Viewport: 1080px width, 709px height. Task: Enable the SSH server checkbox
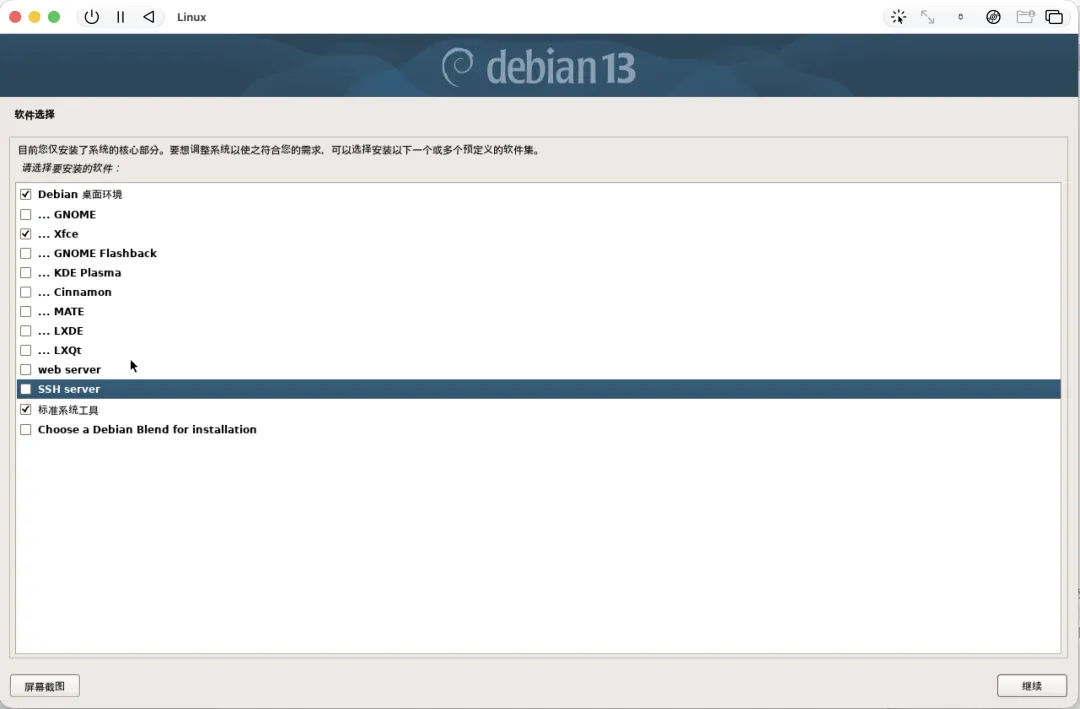(25, 389)
